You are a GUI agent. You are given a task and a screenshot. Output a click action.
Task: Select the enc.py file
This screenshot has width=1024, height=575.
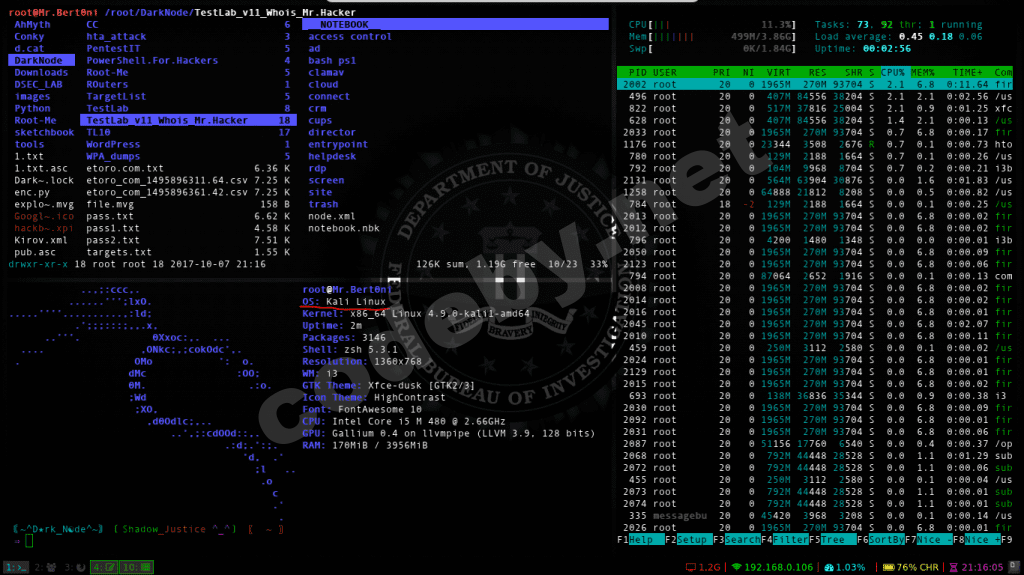click(x=32, y=192)
